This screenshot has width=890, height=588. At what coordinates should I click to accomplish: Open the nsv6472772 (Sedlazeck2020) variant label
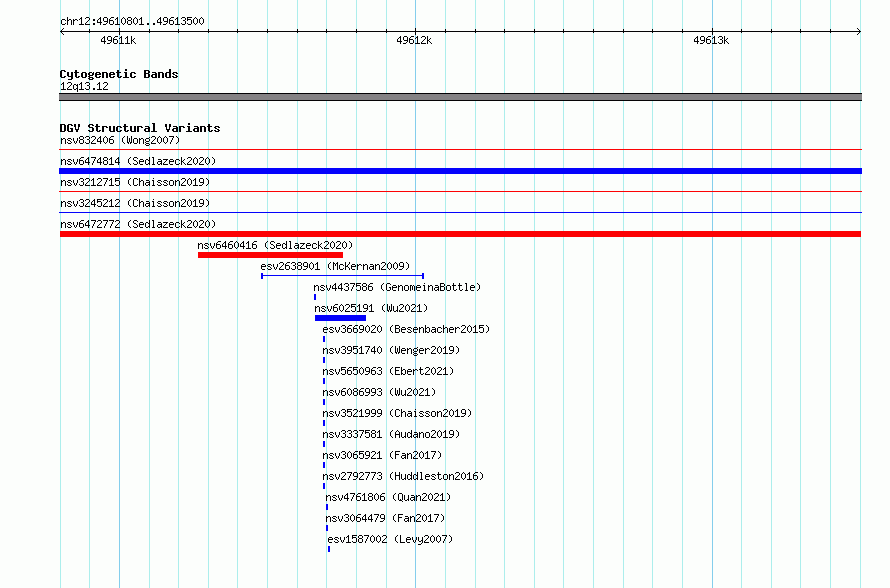point(138,224)
